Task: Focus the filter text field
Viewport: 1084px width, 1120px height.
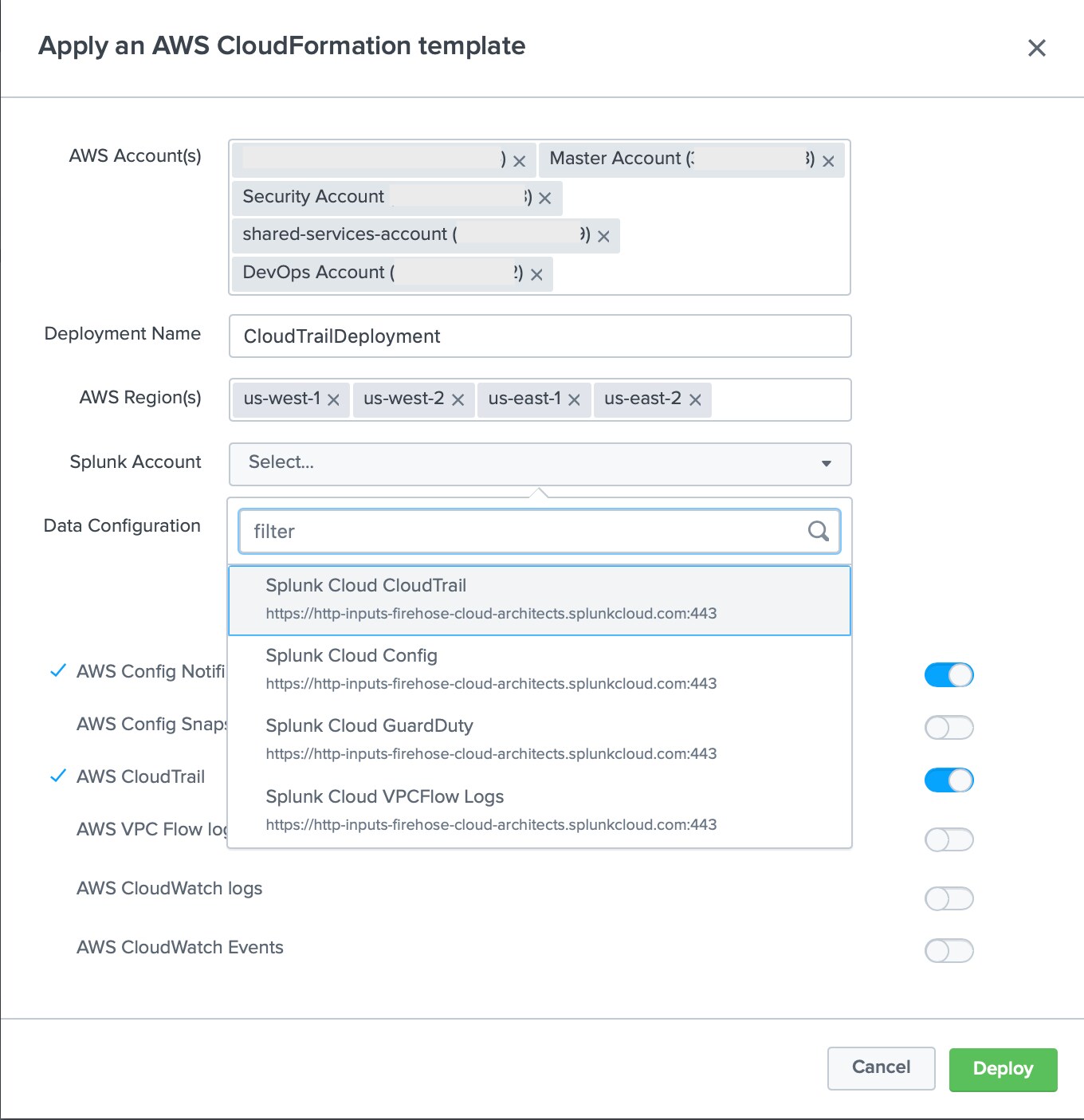Action: (x=540, y=532)
